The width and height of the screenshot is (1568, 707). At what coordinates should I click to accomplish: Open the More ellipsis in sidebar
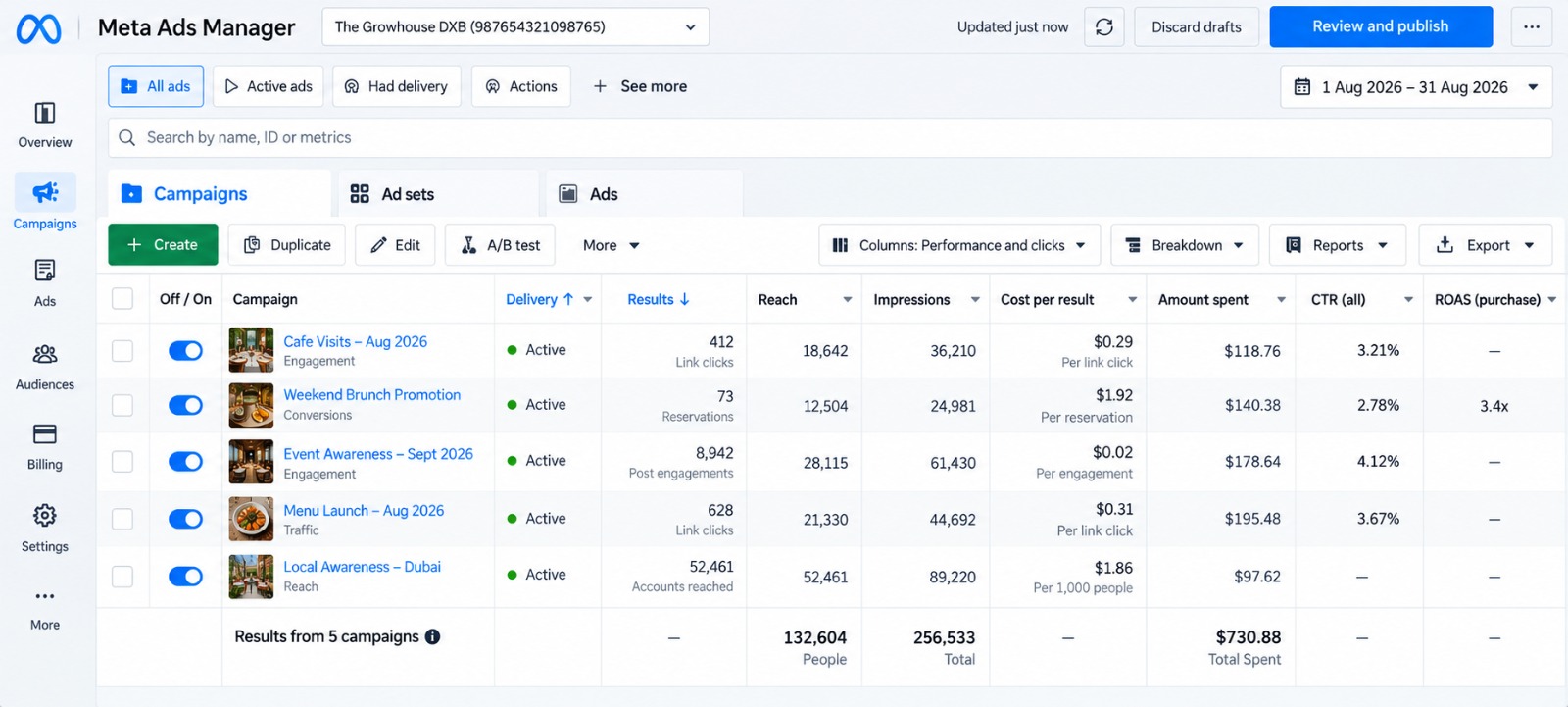pos(45,596)
